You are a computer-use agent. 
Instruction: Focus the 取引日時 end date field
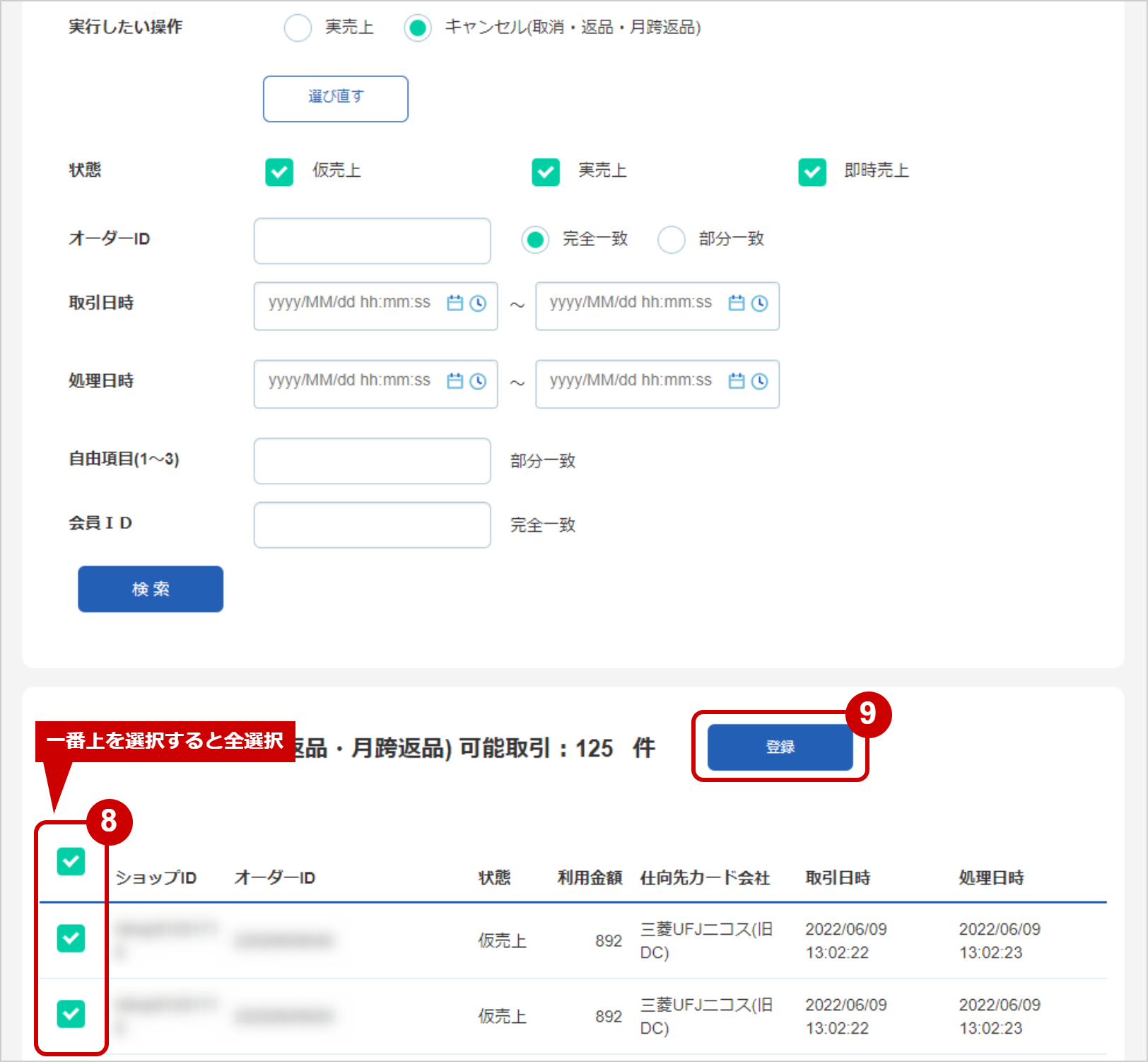pyautogui.click(x=657, y=306)
